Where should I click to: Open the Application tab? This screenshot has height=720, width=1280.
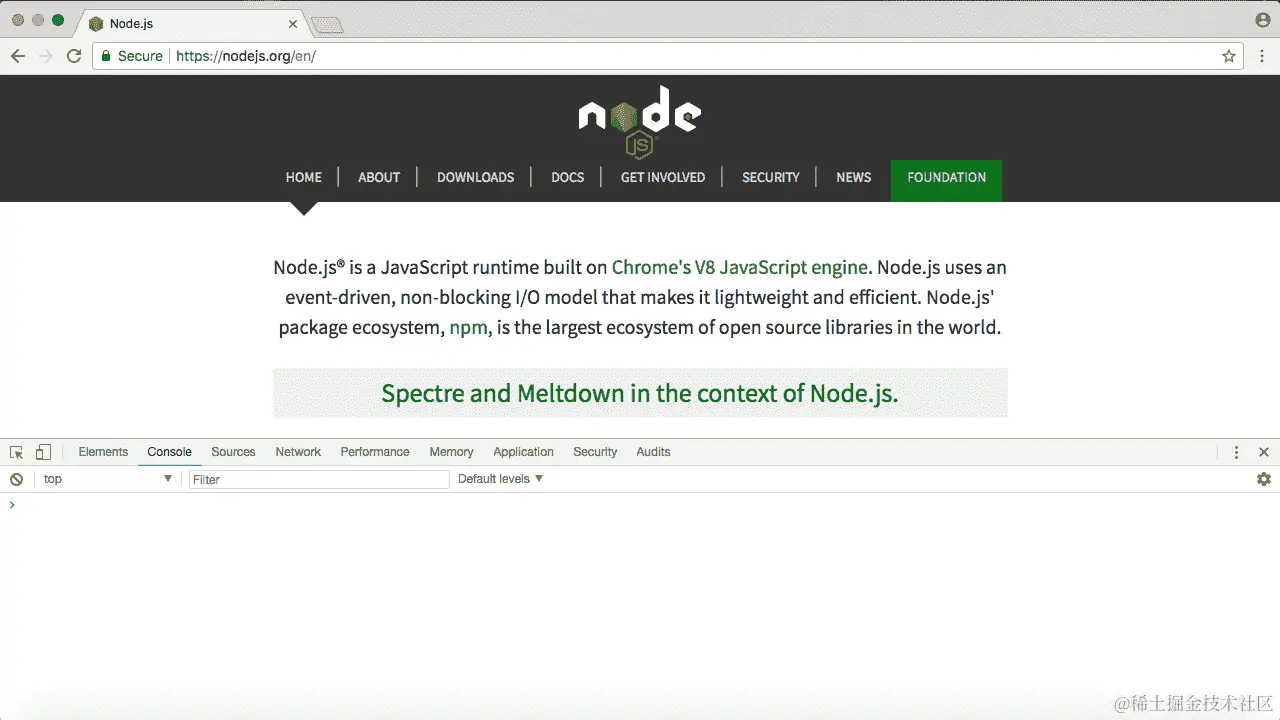pyautogui.click(x=523, y=452)
